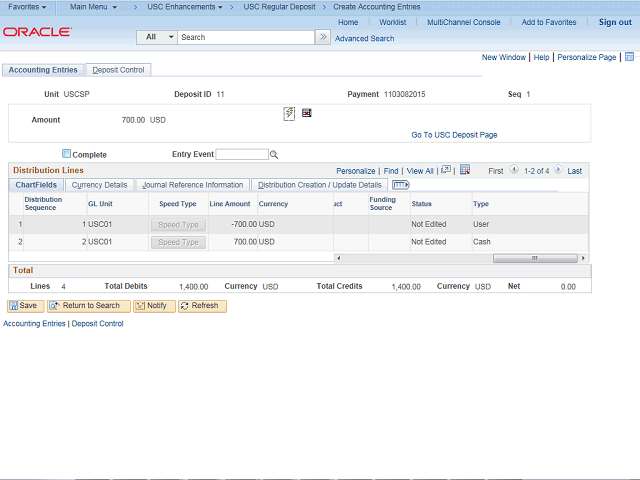The height and width of the screenshot is (480, 640).
Task: Open the Favorites dropdown menu
Action: pyautogui.click(x=27, y=7)
